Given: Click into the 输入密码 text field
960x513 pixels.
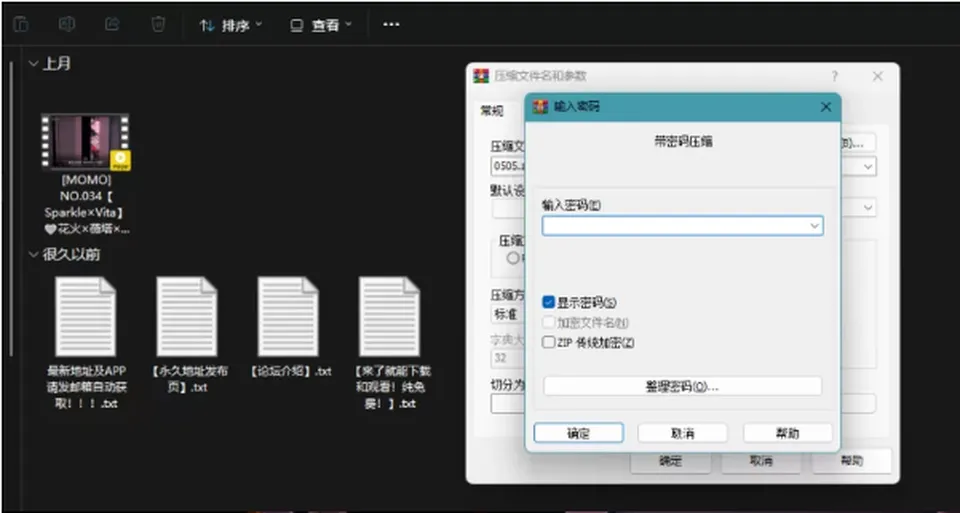Looking at the screenshot, I should [675, 226].
